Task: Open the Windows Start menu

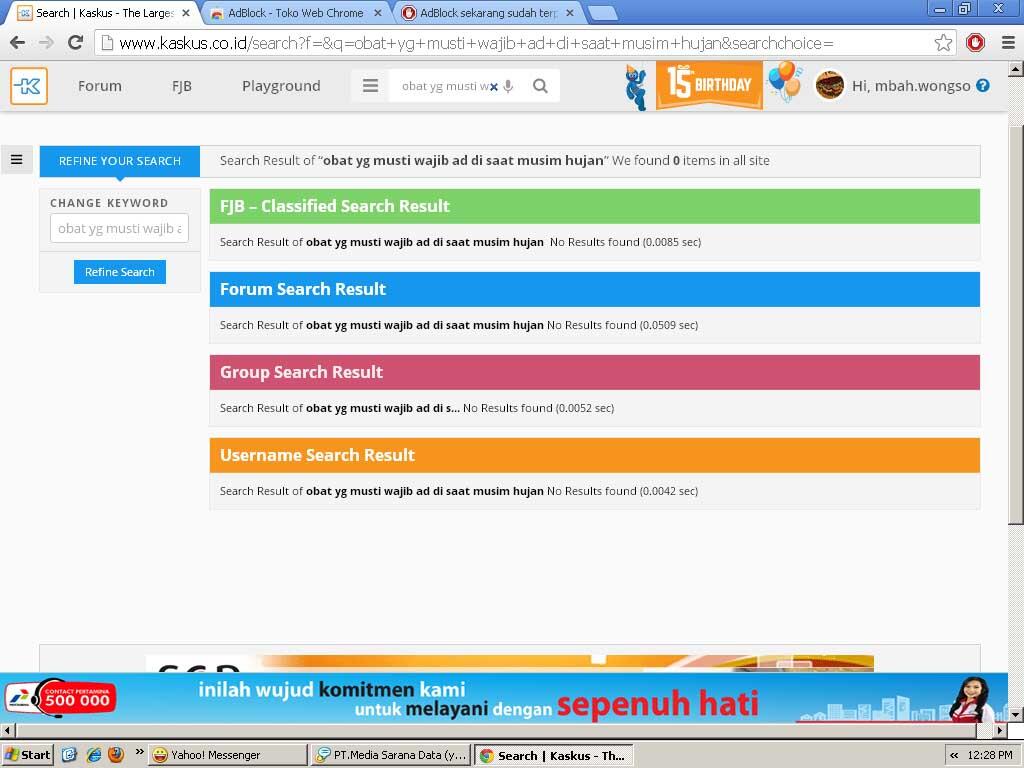Action: tap(27, 755)
